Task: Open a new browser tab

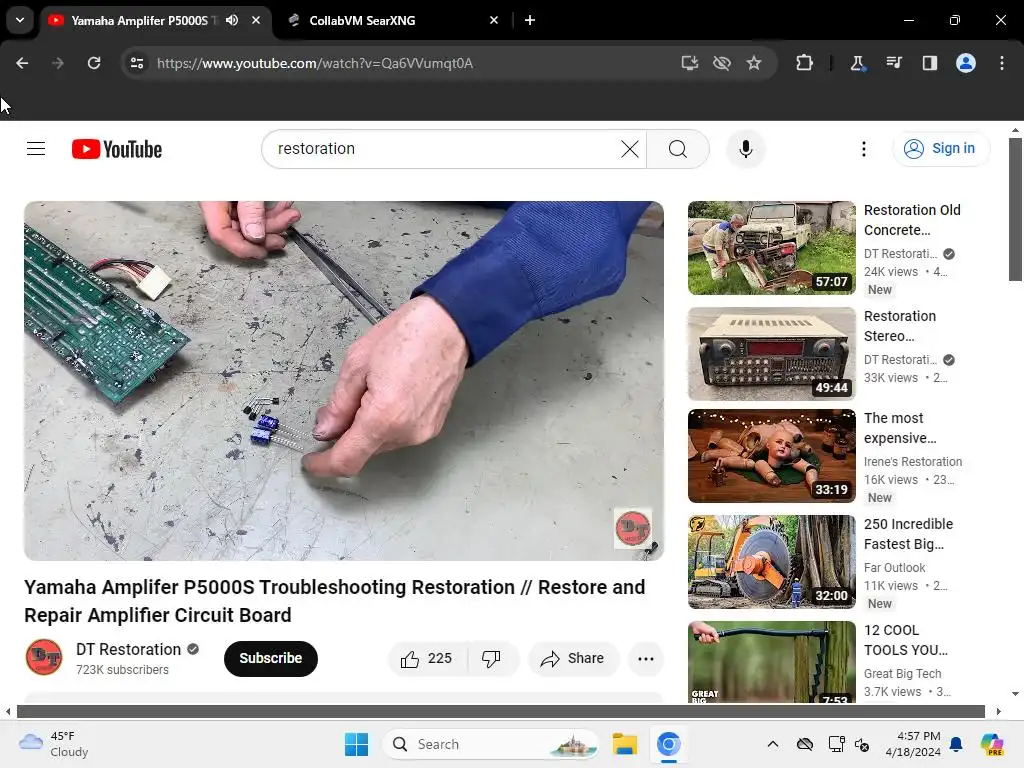Action: point(530,20)
